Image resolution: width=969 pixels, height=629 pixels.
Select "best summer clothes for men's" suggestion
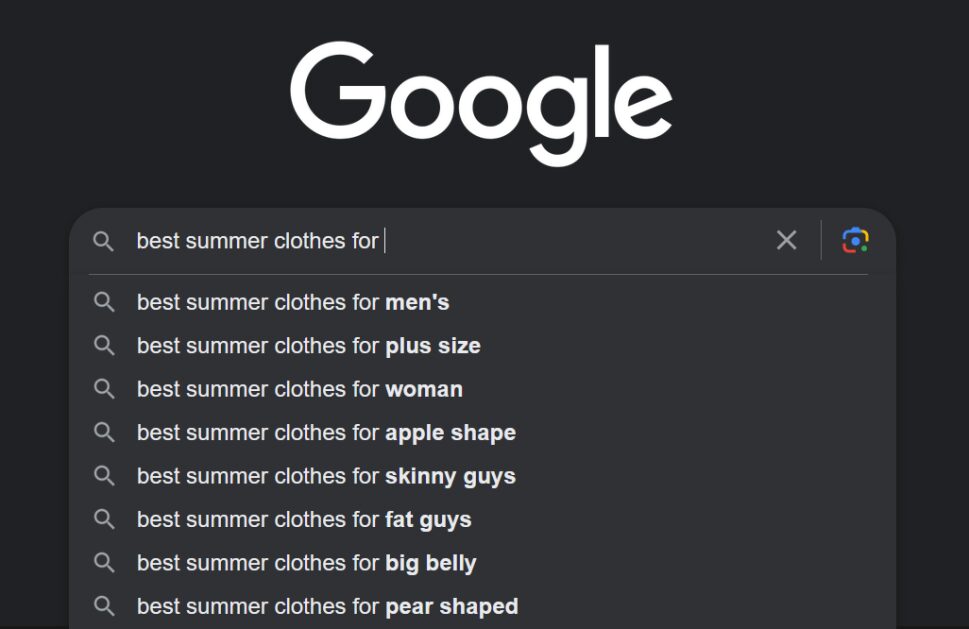click(294, 302)
